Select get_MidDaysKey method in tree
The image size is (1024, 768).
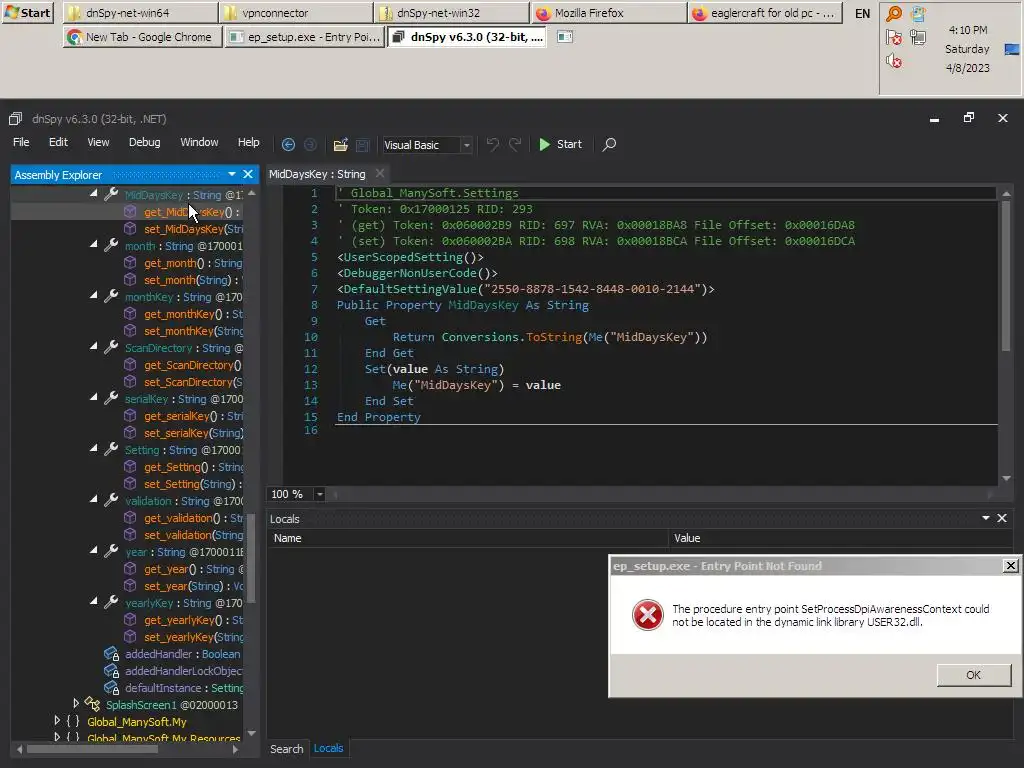click(191, 212)
